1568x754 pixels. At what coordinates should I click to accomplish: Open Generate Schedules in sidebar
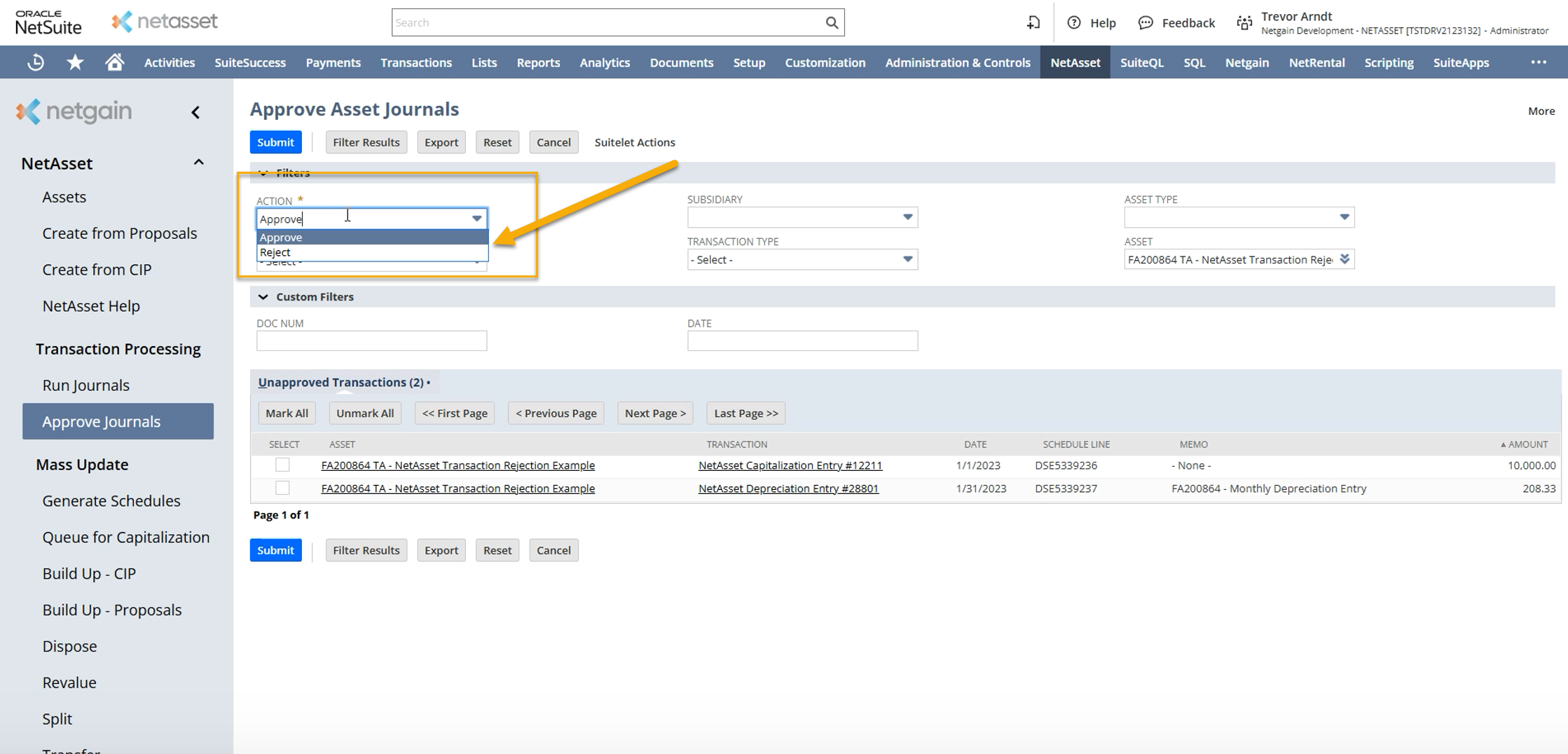click(x=111, y=501)
